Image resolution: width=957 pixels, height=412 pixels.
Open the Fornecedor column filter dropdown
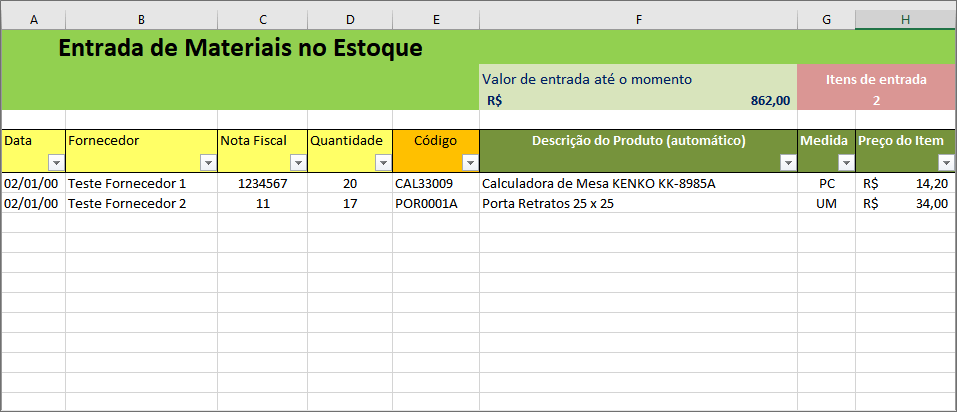pos(208,163)
